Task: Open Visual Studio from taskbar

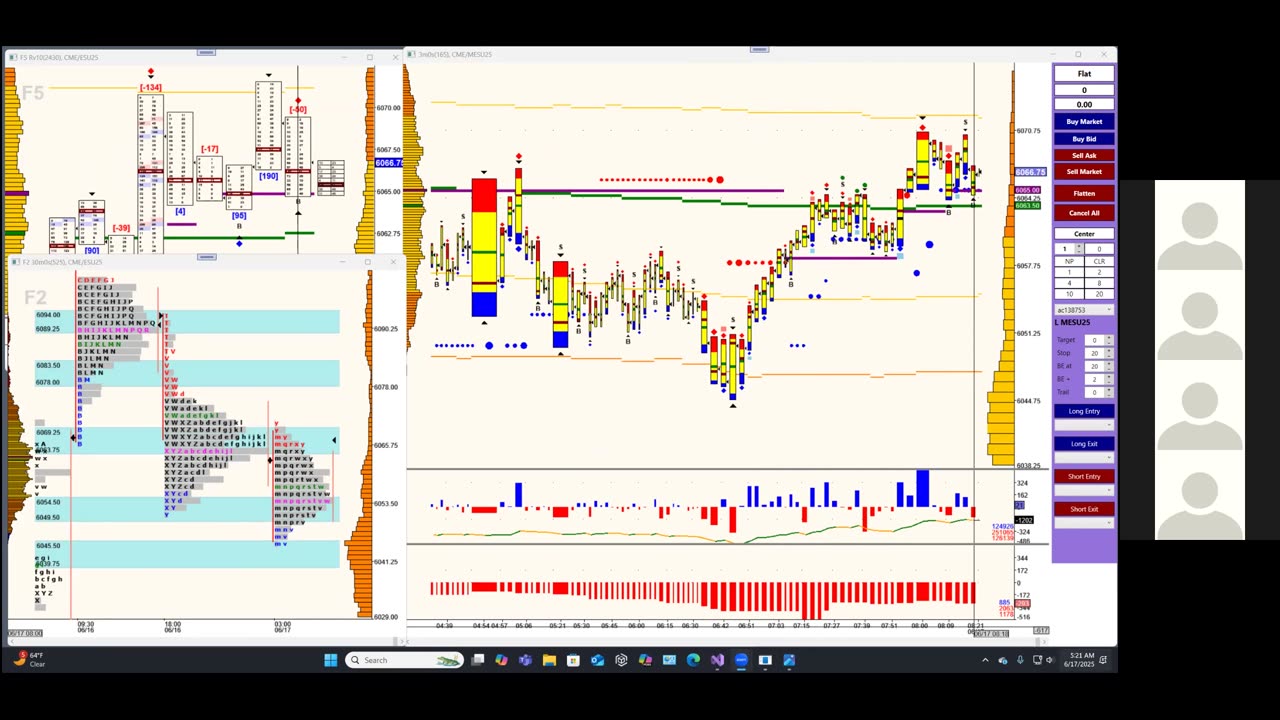Action: click(717, 660)
